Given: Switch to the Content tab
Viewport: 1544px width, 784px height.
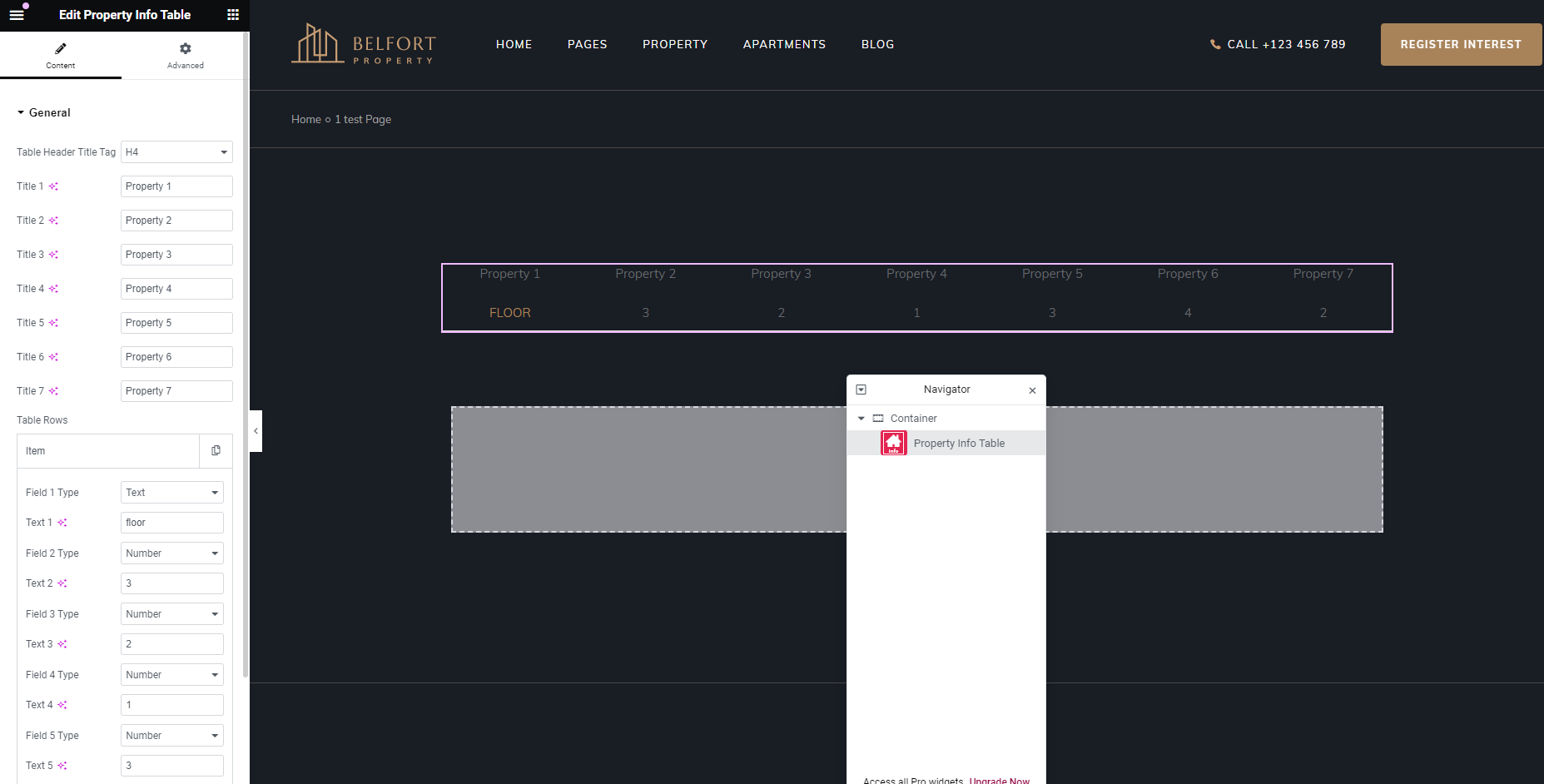Looking at the screenshot, I should 61,56.
